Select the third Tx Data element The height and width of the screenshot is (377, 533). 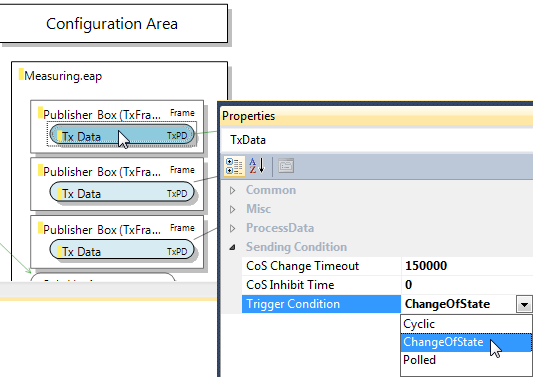pyautogui.click(x=122, y=251)
